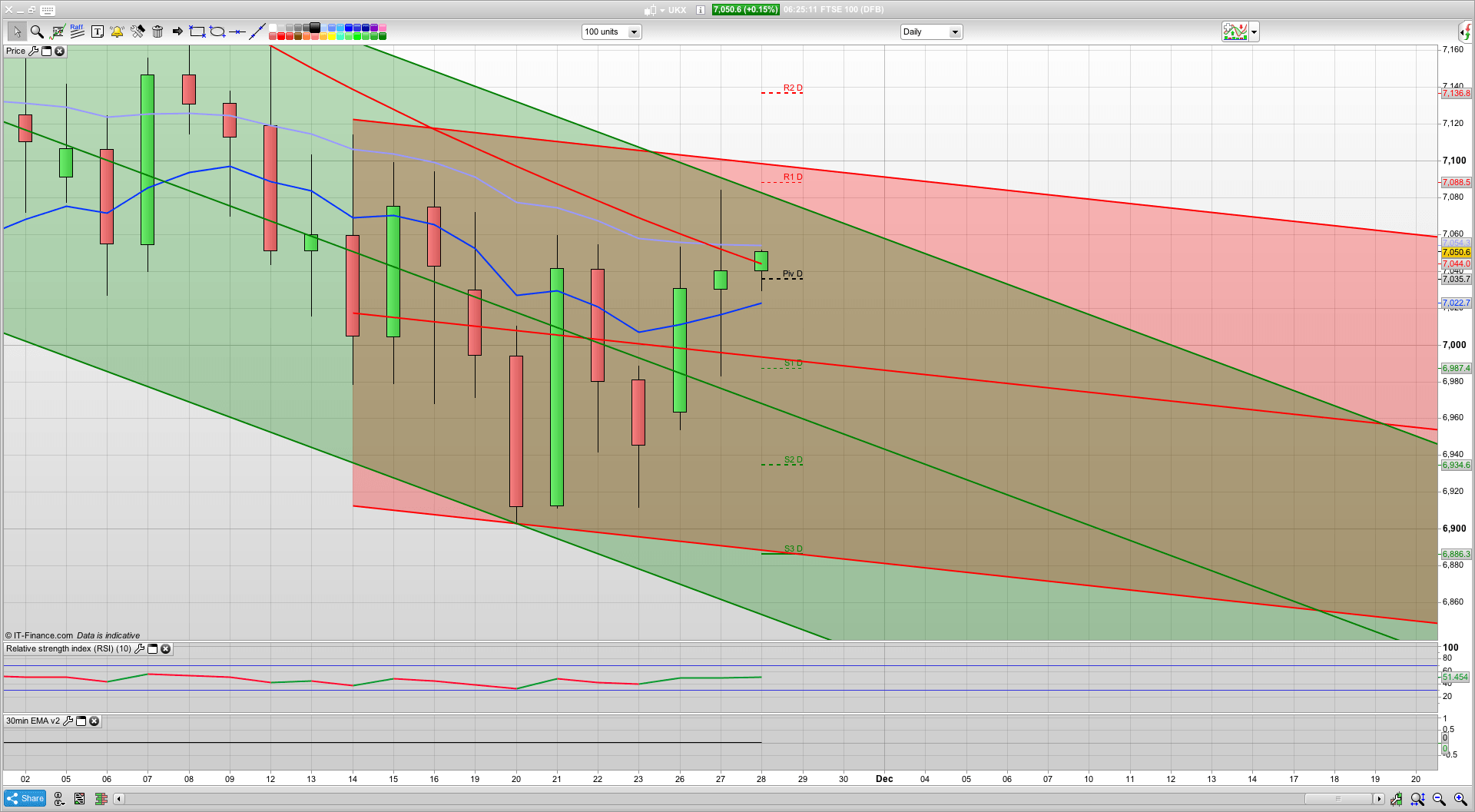Set a price alert with the bell tool

pyautogui.click(x=117, y=31)
